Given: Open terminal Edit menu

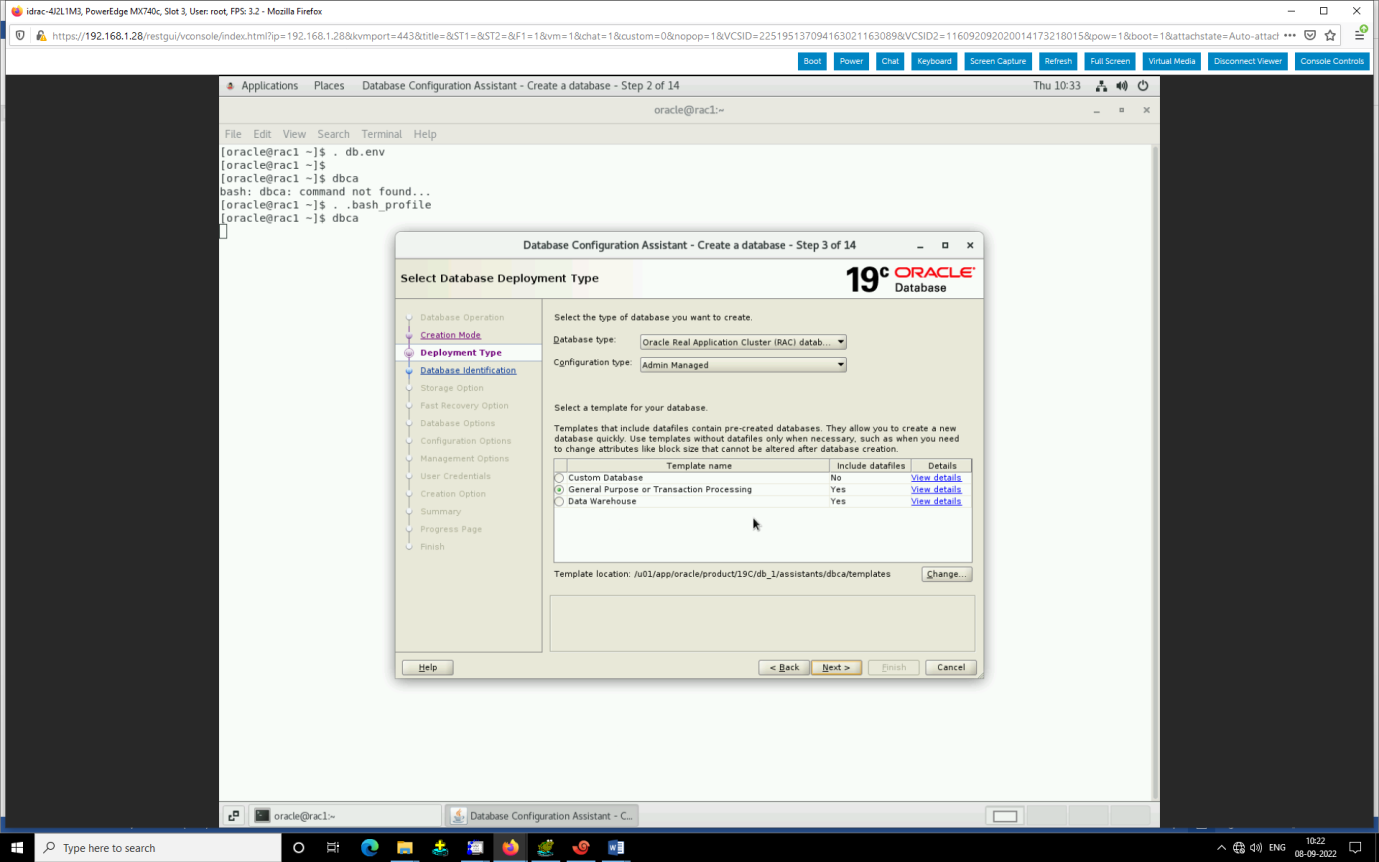Looking at the screenshot, I should point(262,134).
